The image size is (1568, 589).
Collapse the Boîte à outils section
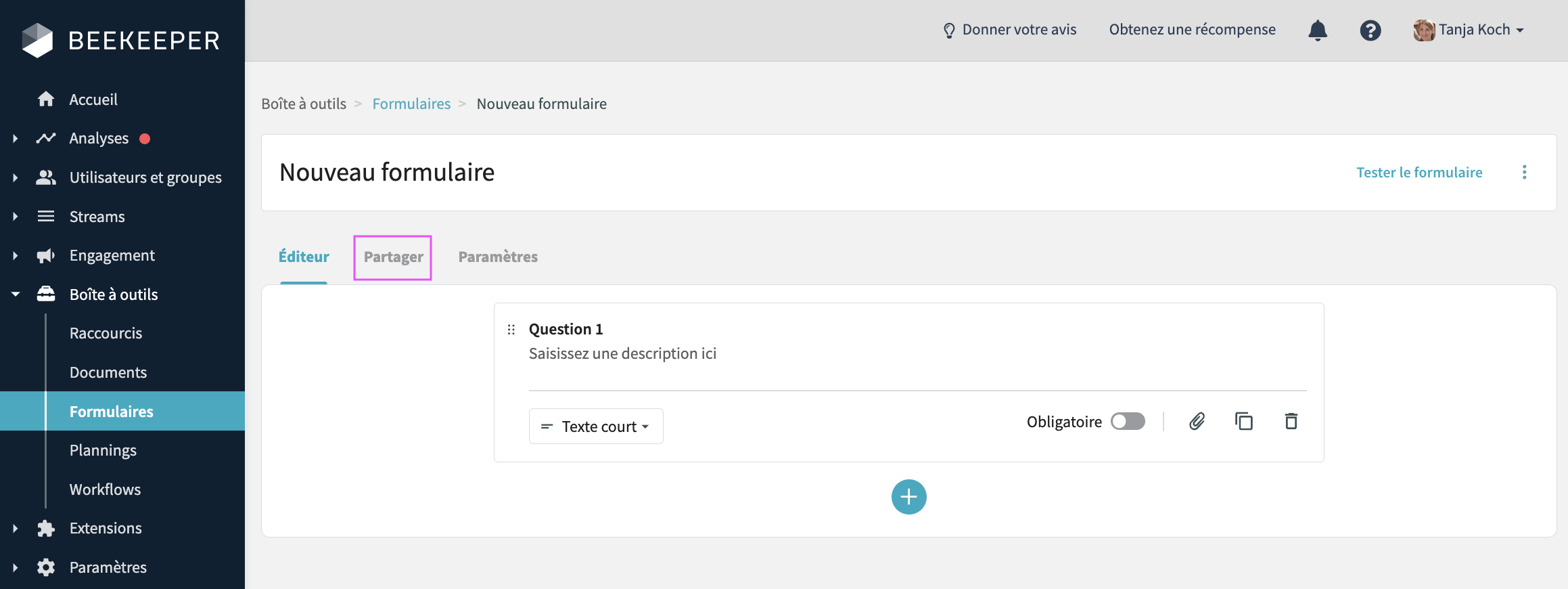click(x=16, y=294)
